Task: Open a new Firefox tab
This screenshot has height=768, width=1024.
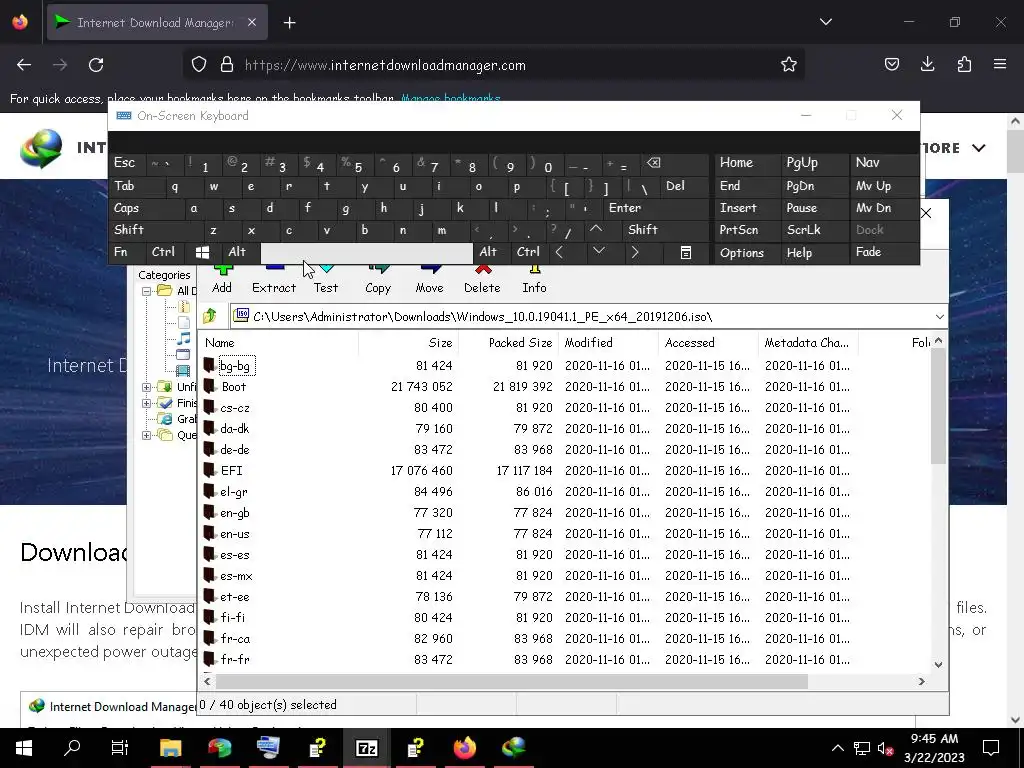Action: [289, 23]
